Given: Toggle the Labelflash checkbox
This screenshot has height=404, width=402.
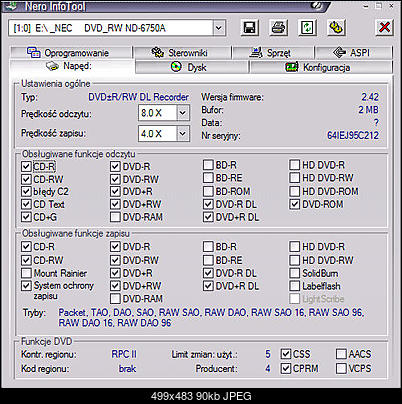Looking at the screenshot, I should pyautogui.click(x=295, y=286).
